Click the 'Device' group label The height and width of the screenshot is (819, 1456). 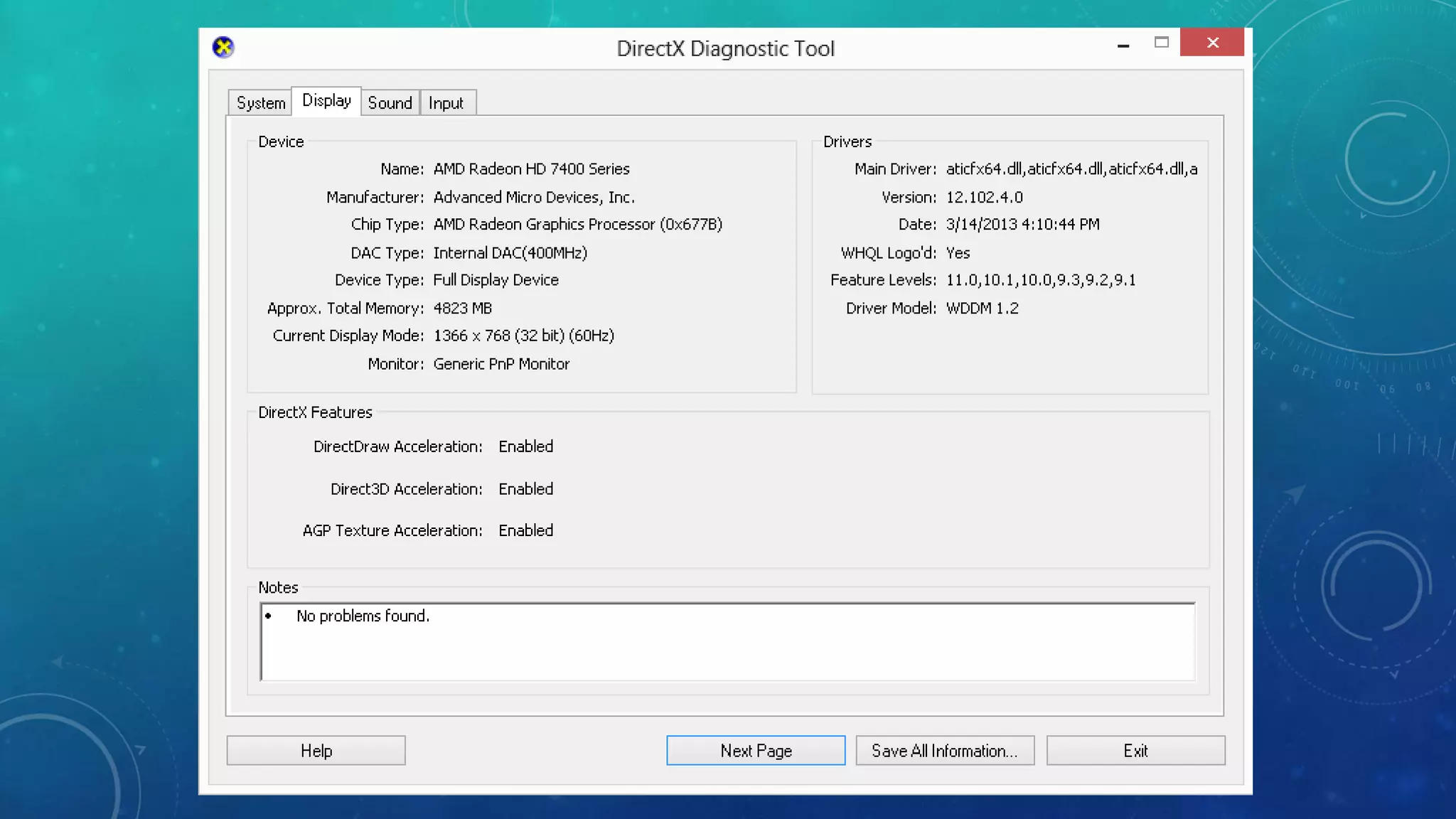281,142
